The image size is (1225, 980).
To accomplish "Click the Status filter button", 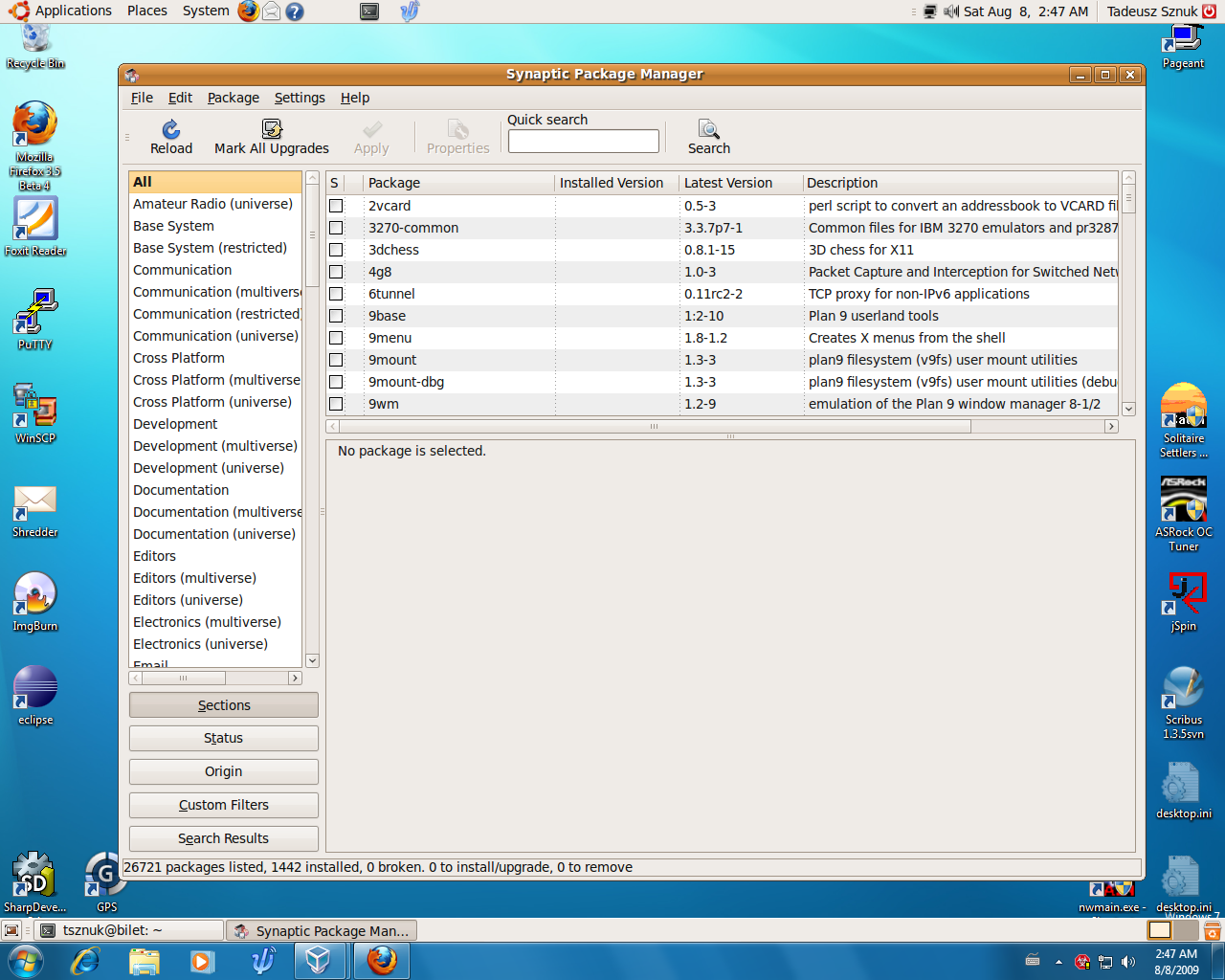I will [x=224, y=738].
